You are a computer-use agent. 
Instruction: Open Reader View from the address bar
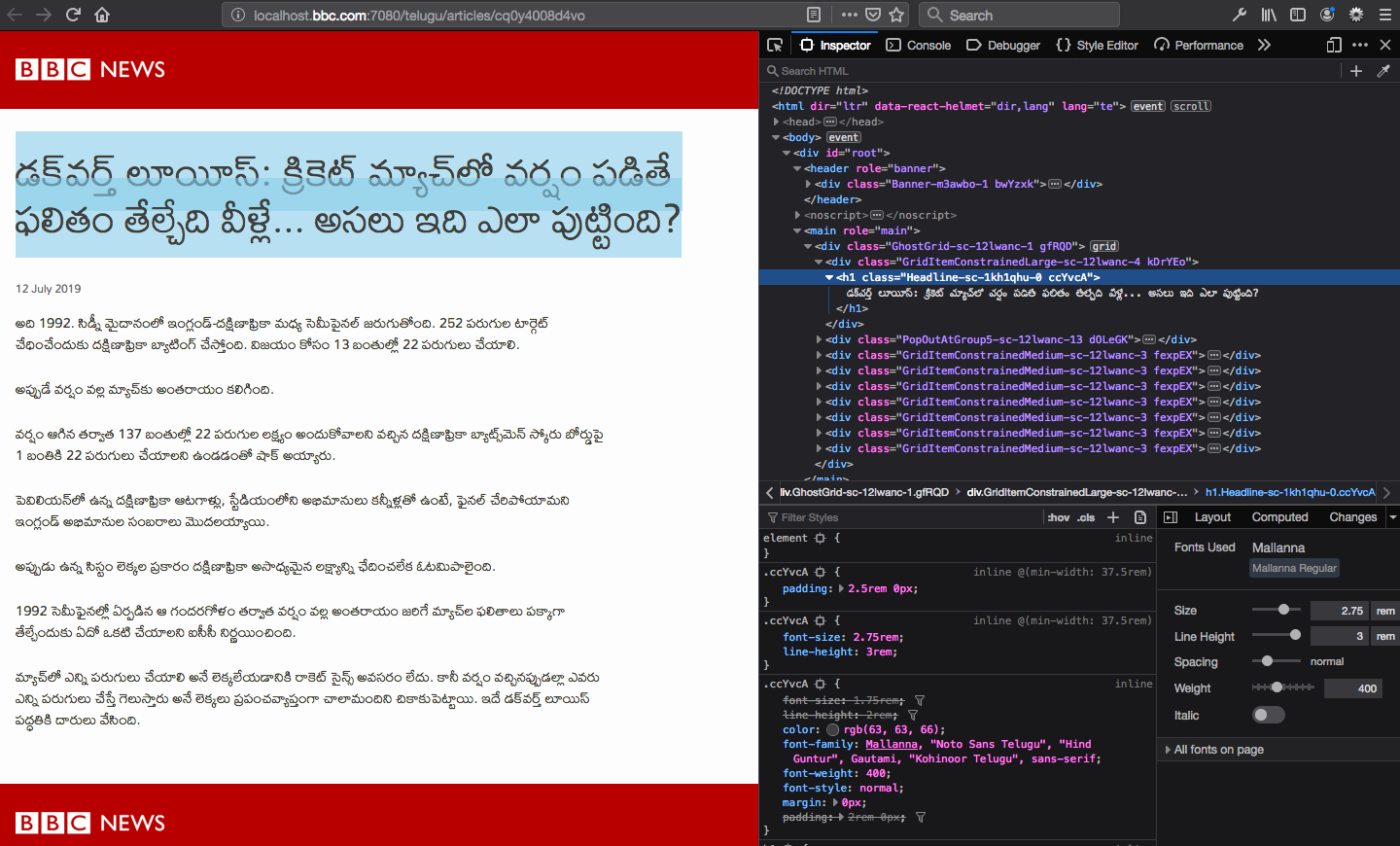[x=815, y=15]
